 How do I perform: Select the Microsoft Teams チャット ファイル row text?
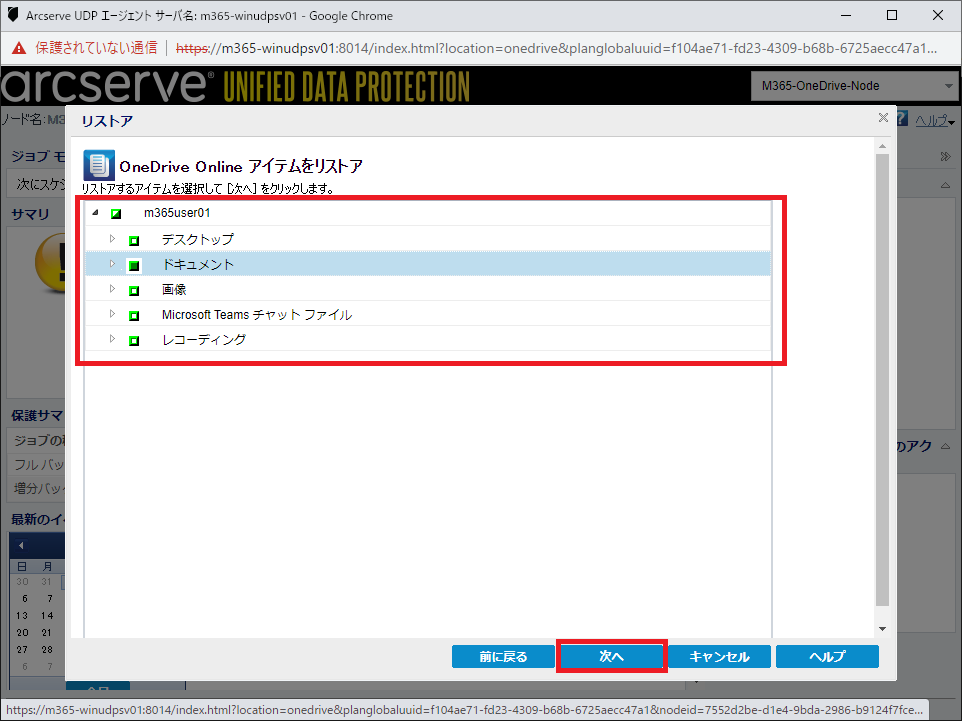click(257, 315)
